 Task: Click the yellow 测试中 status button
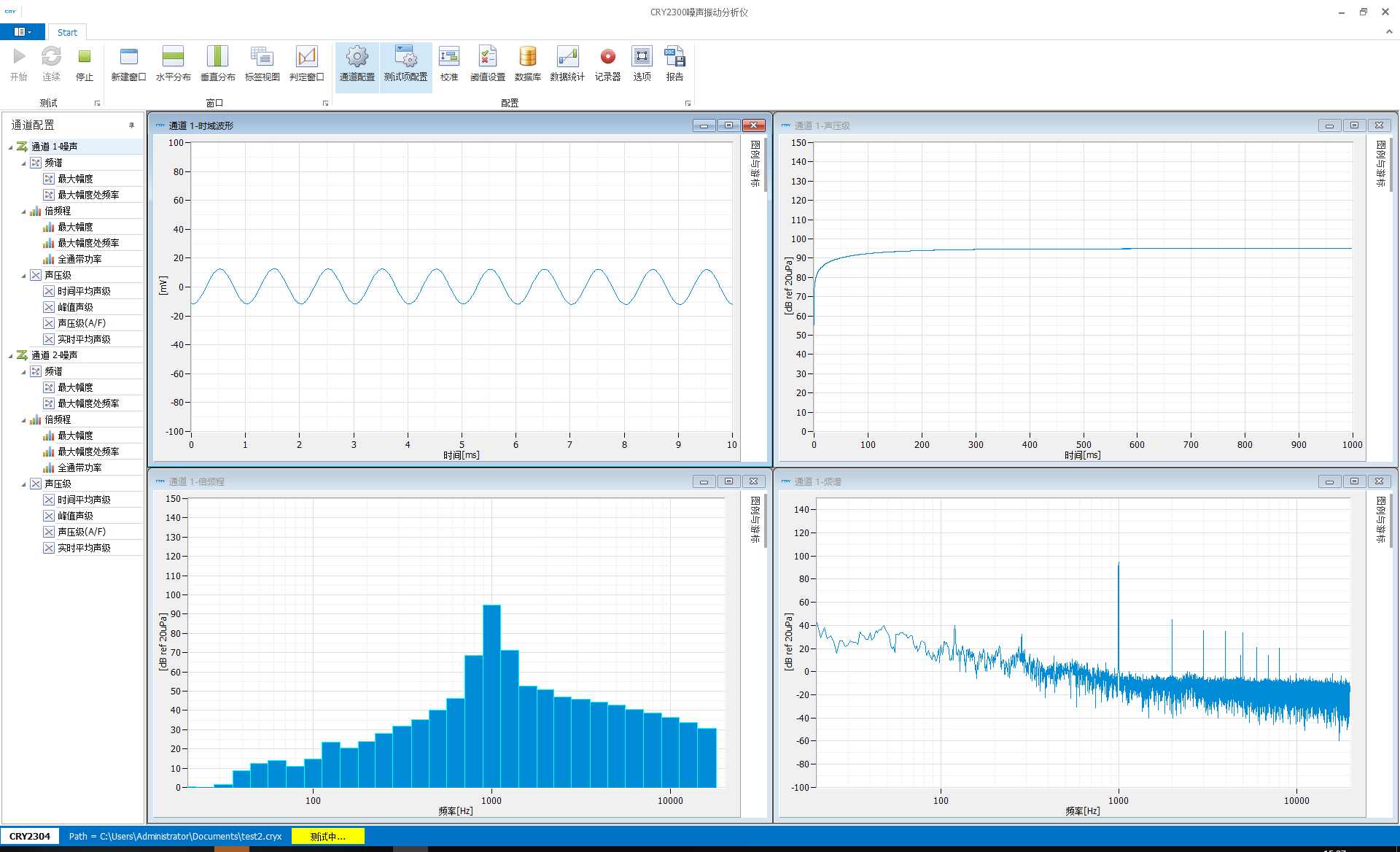click(327, 836)
